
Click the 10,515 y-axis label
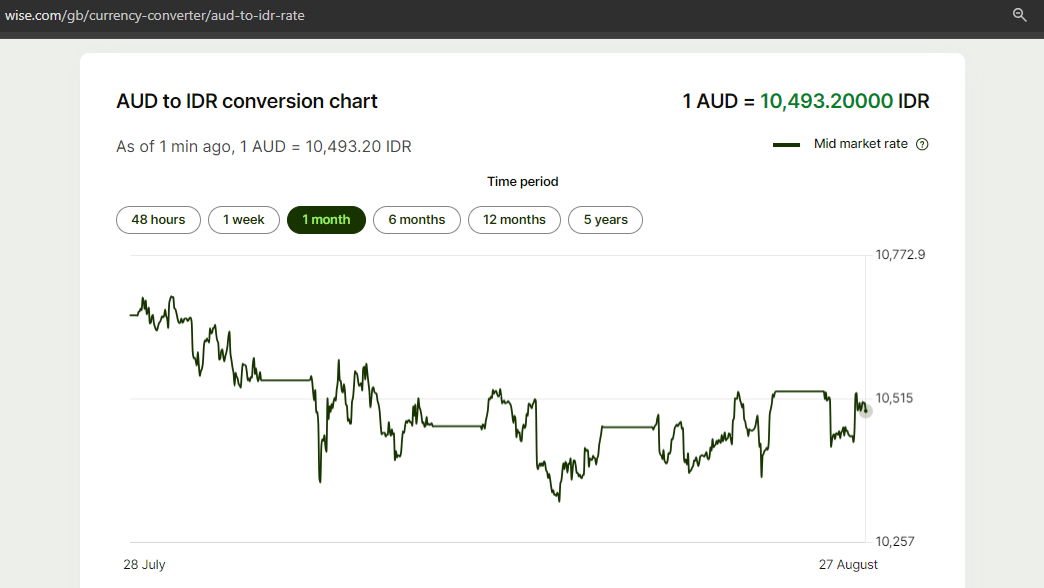click(894, 398)
